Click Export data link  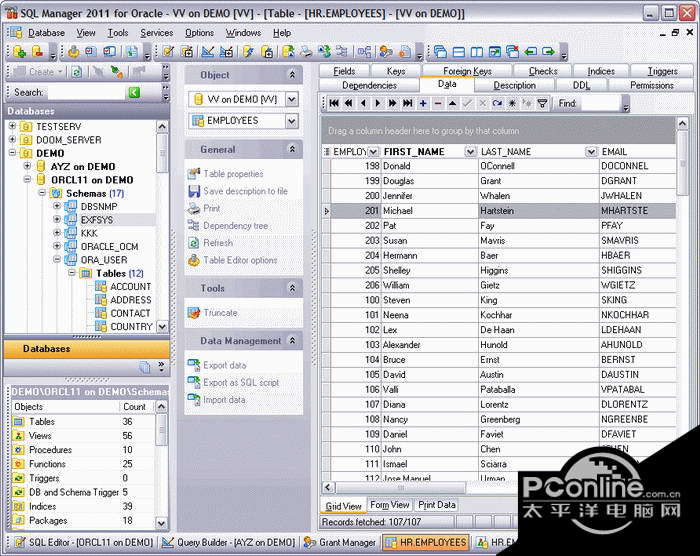(225, 365)
